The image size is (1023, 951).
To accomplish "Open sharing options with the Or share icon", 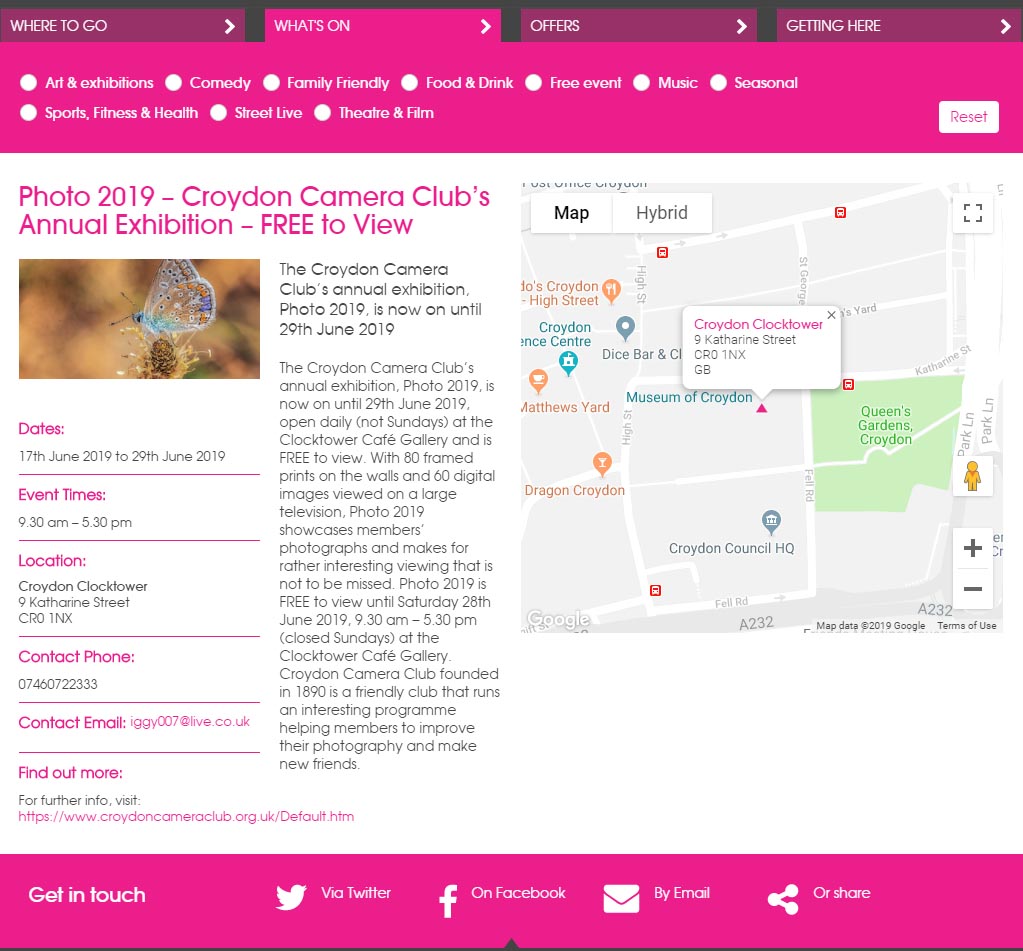I will (x=783, y=898).
